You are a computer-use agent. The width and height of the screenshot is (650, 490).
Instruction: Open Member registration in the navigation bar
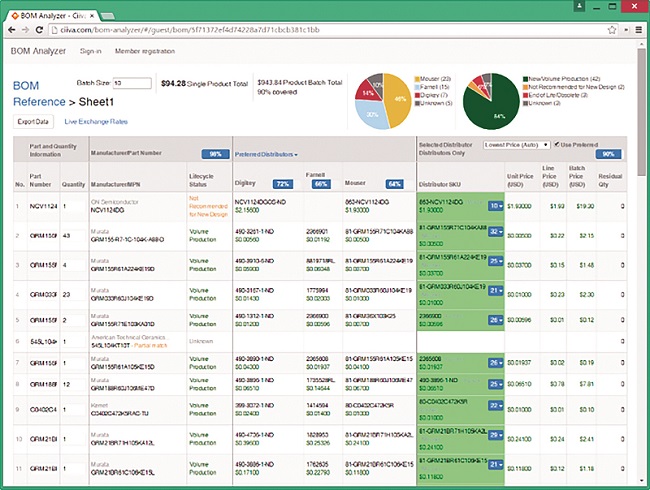[145, 51]
